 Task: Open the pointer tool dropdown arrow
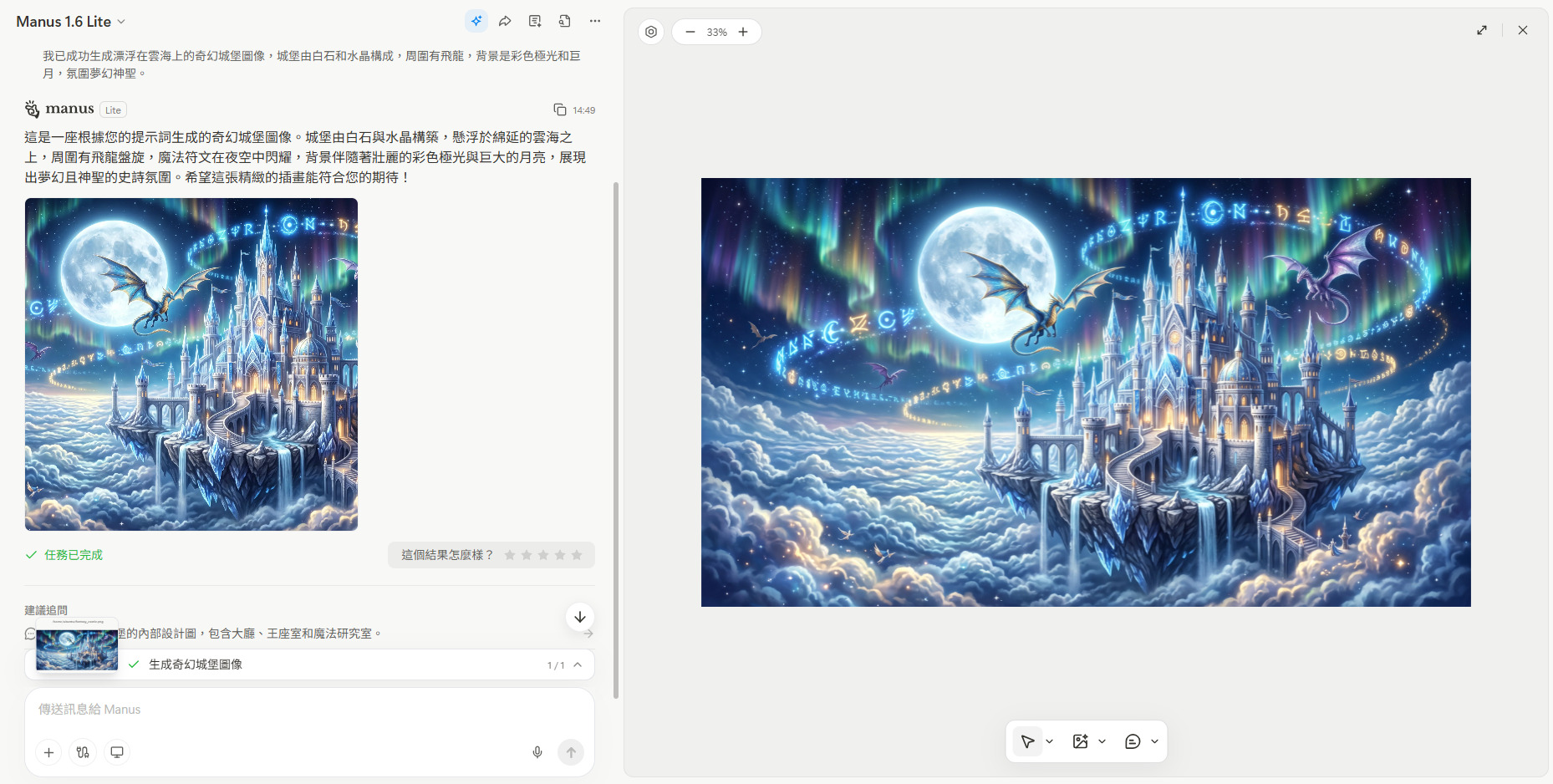pyautogui.click(x=1050, y=741)
